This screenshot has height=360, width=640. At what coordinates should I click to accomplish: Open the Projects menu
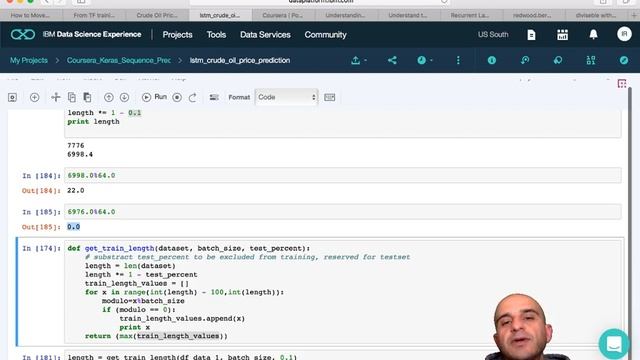[177, 35]
